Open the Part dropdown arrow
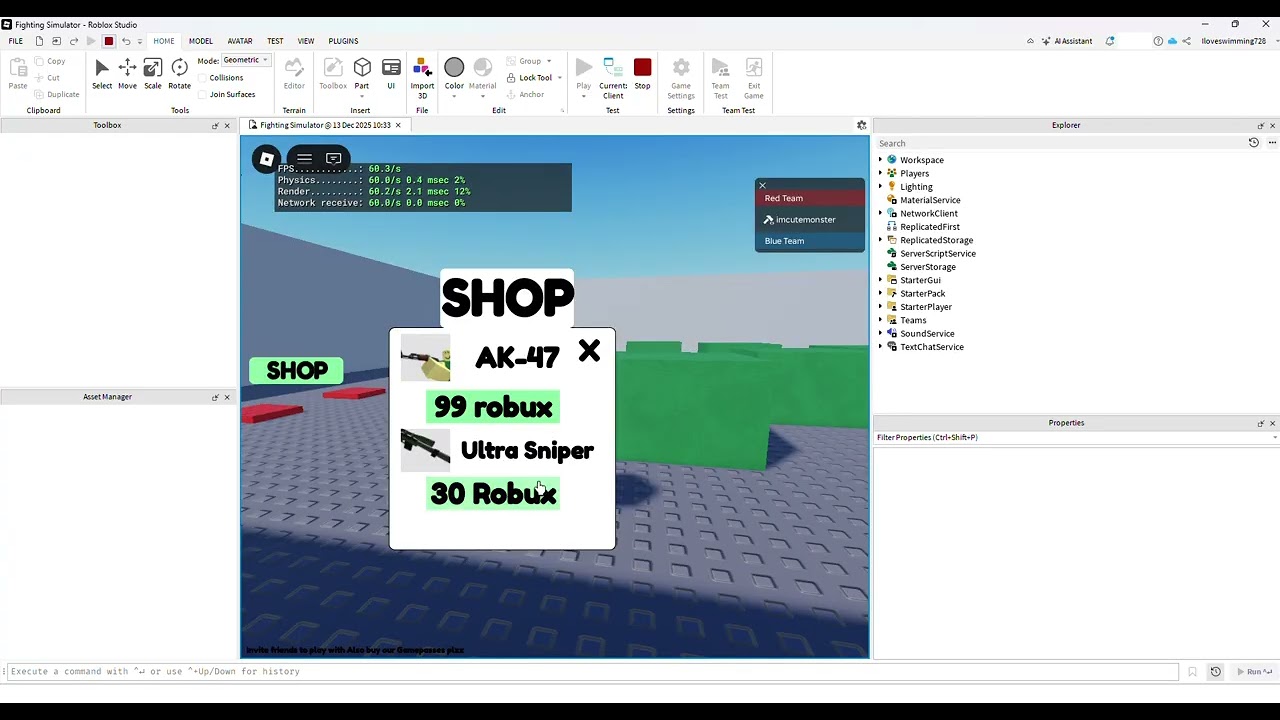Image resolution: width=1280 pixels, height=720 pixels. (362, 96)
